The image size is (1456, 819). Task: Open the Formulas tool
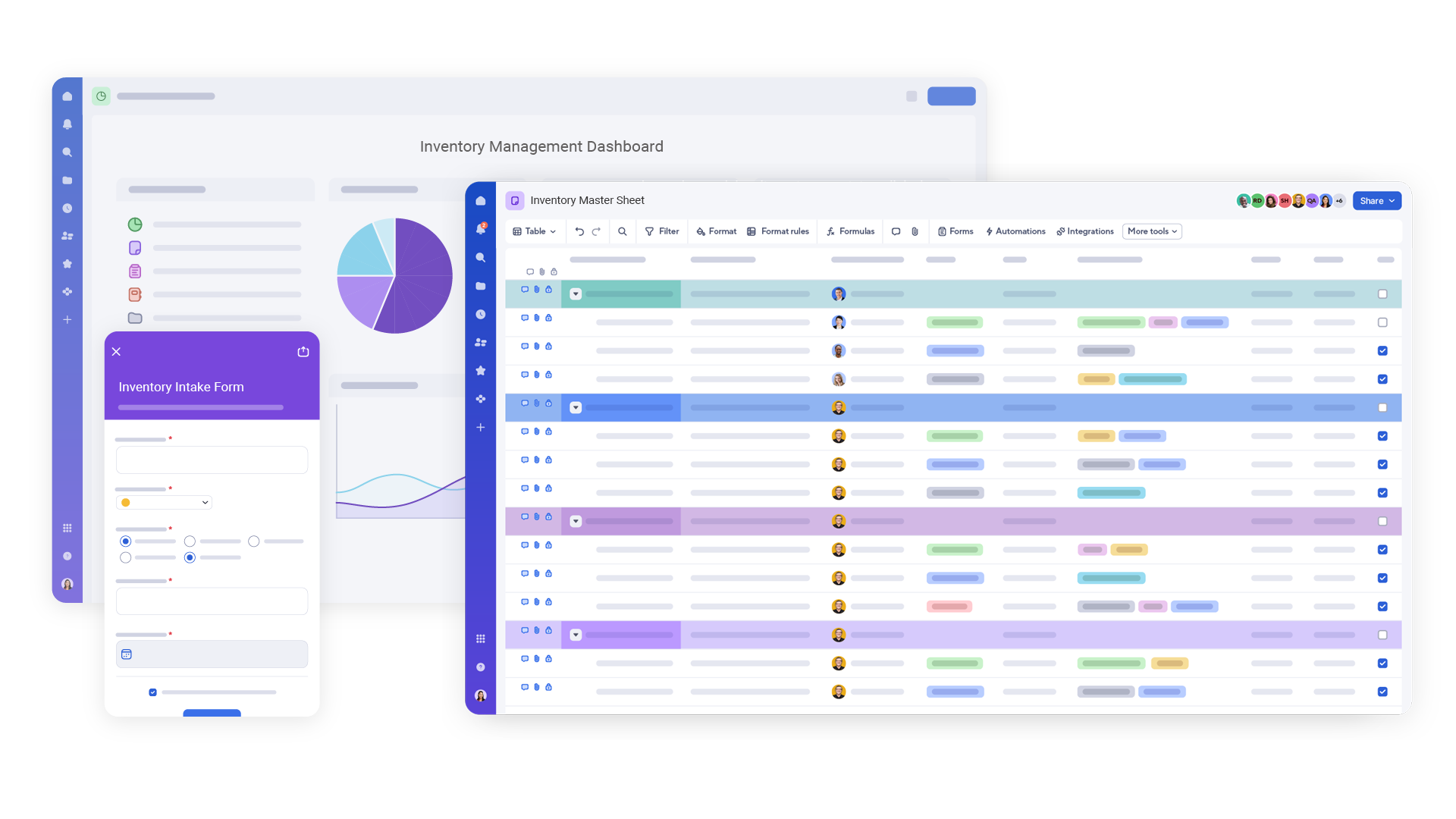(x=849, y=231)
